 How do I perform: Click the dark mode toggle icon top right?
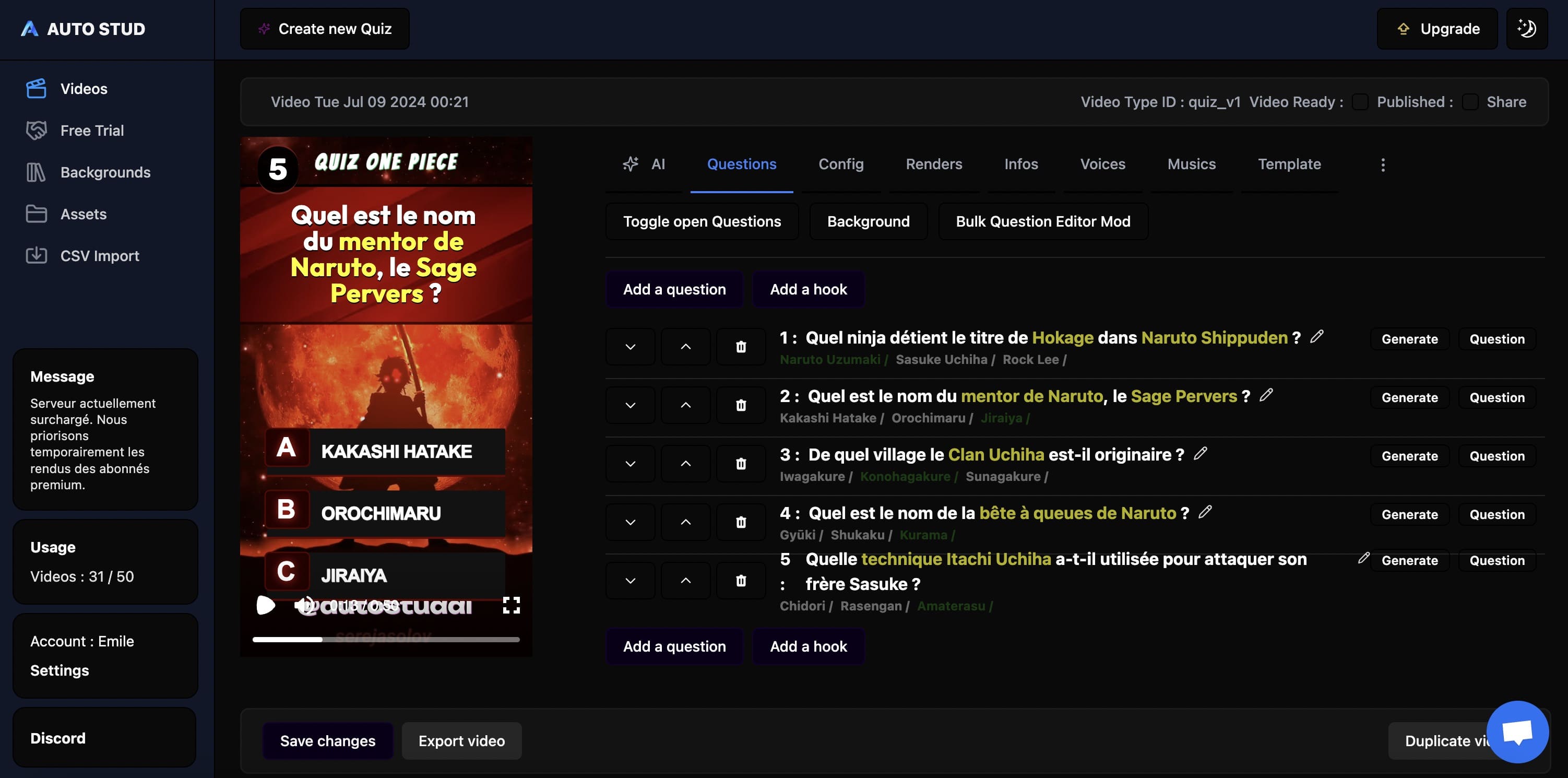(x=1527, y=28)
